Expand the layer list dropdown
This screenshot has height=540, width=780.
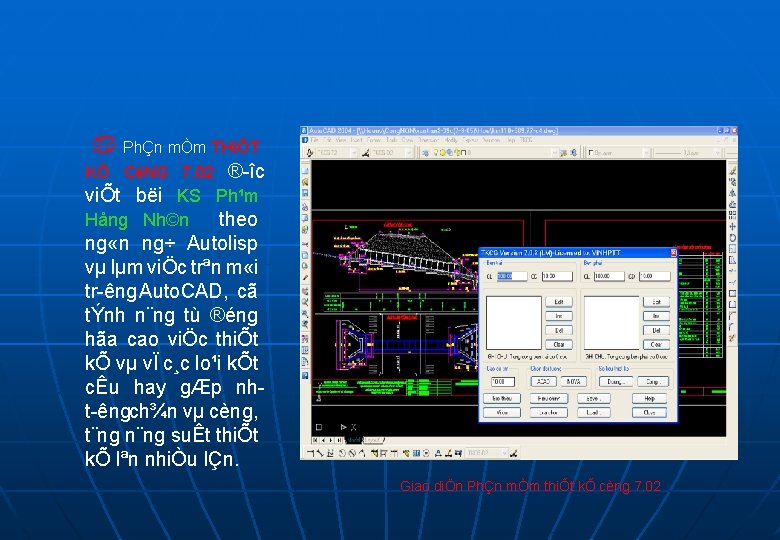(x=554, y=153)
